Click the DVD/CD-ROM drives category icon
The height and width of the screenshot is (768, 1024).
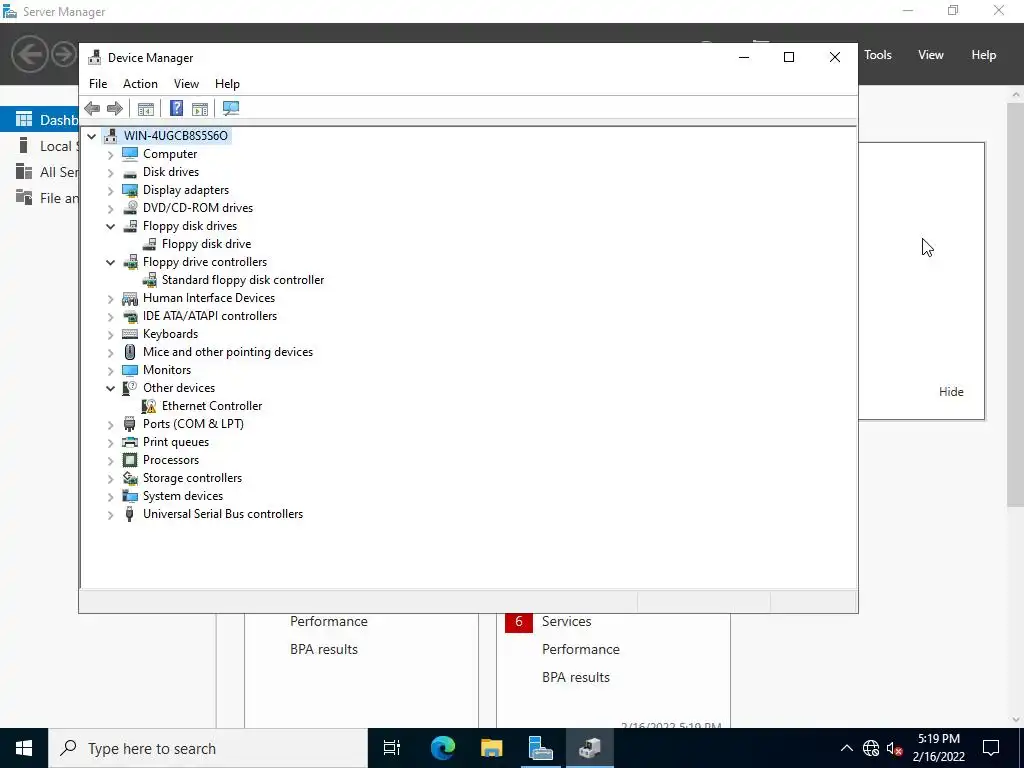point(130,208)
